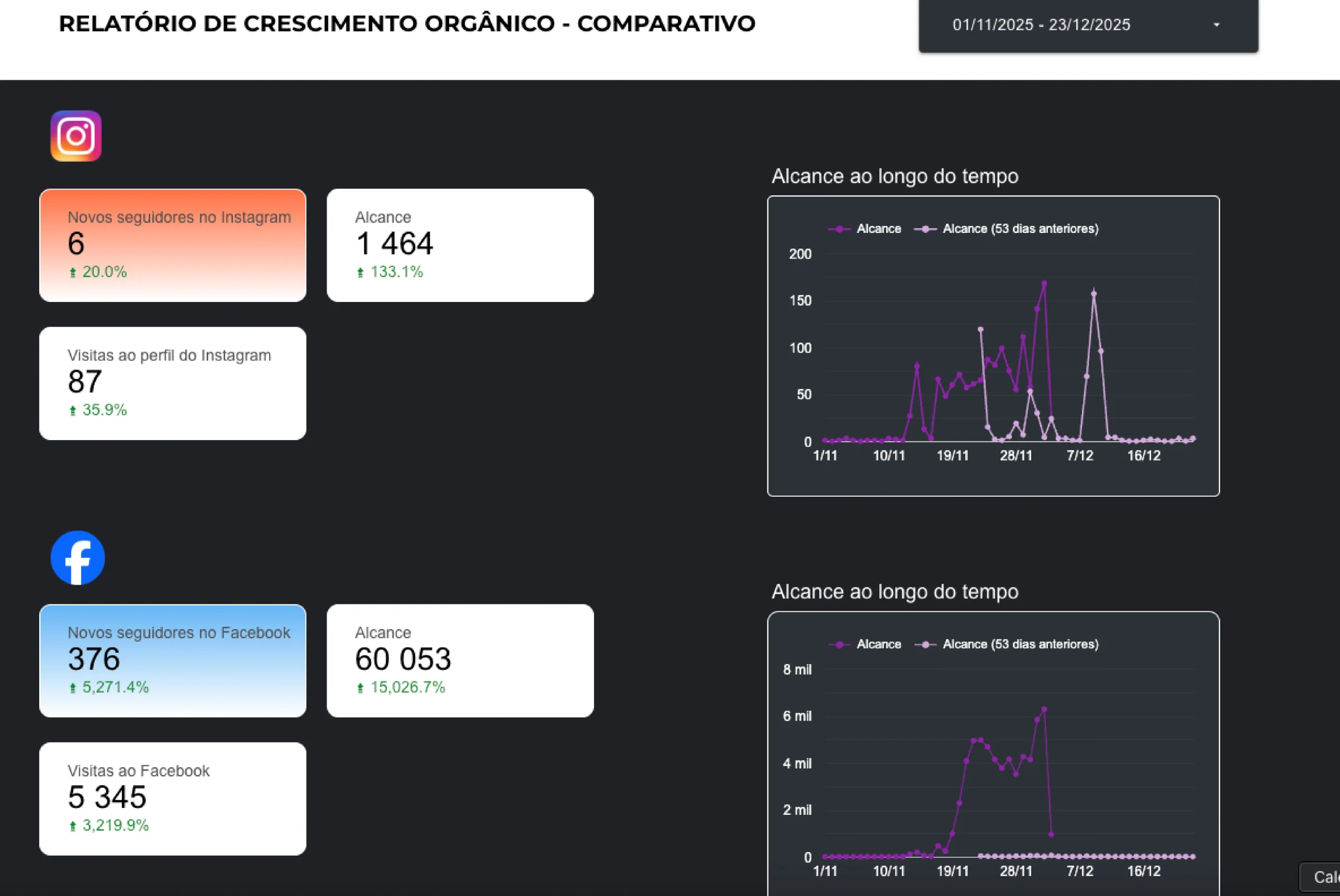
Task: Select Novos seguidores no Instagram scorecard
Action: tap(173, 245)
